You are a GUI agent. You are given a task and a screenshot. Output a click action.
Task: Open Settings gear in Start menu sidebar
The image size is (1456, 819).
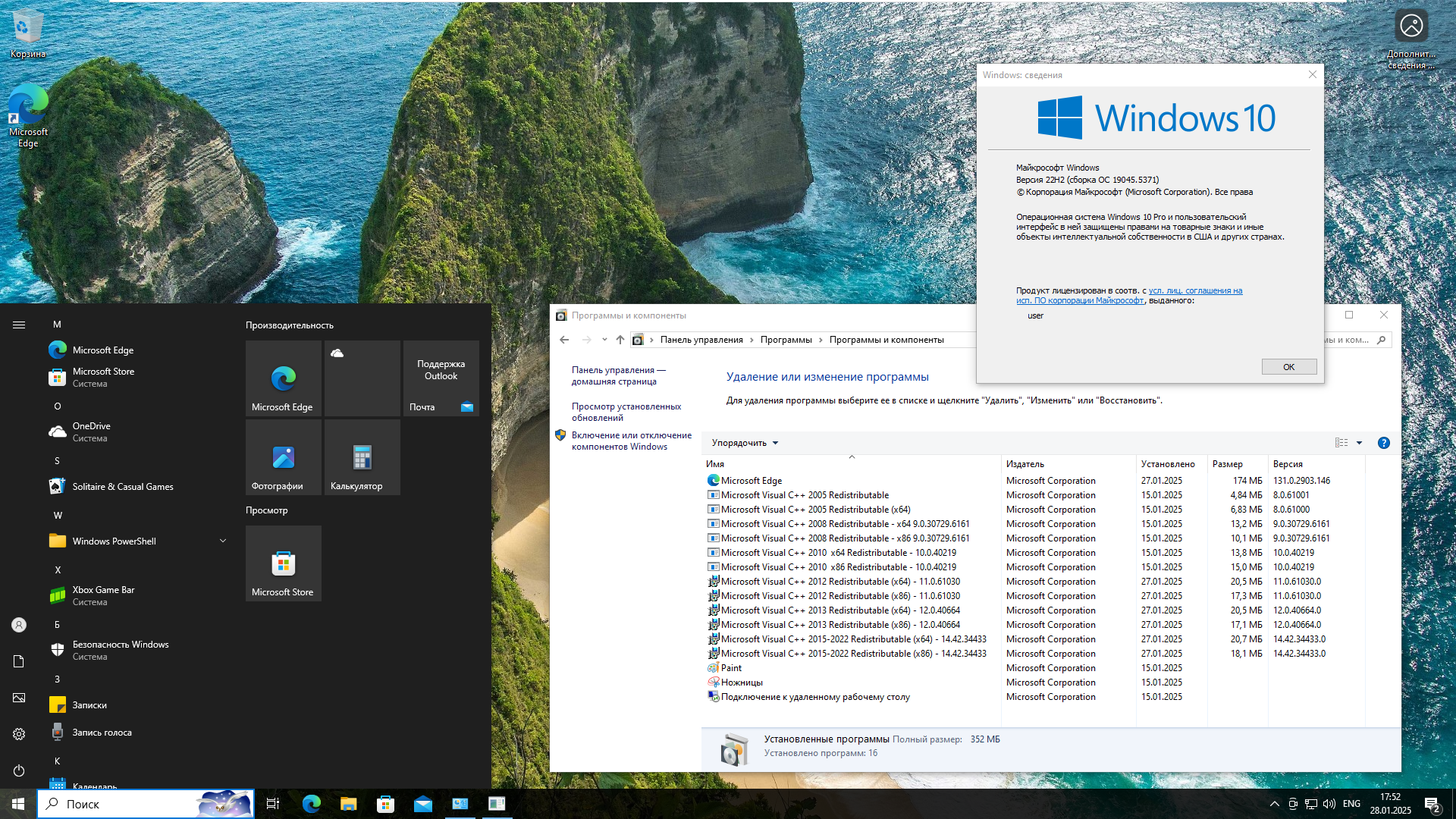click(19, 734)
